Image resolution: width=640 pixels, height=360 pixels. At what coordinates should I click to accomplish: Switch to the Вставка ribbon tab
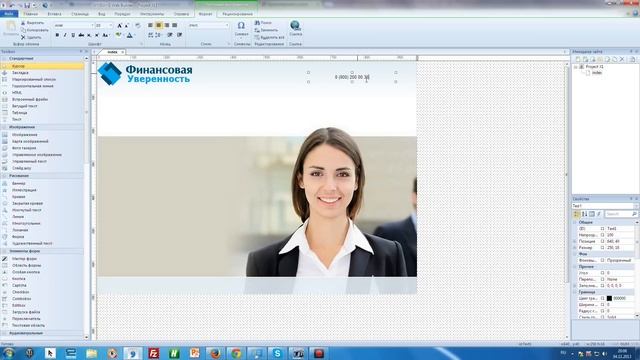point(54,14)
